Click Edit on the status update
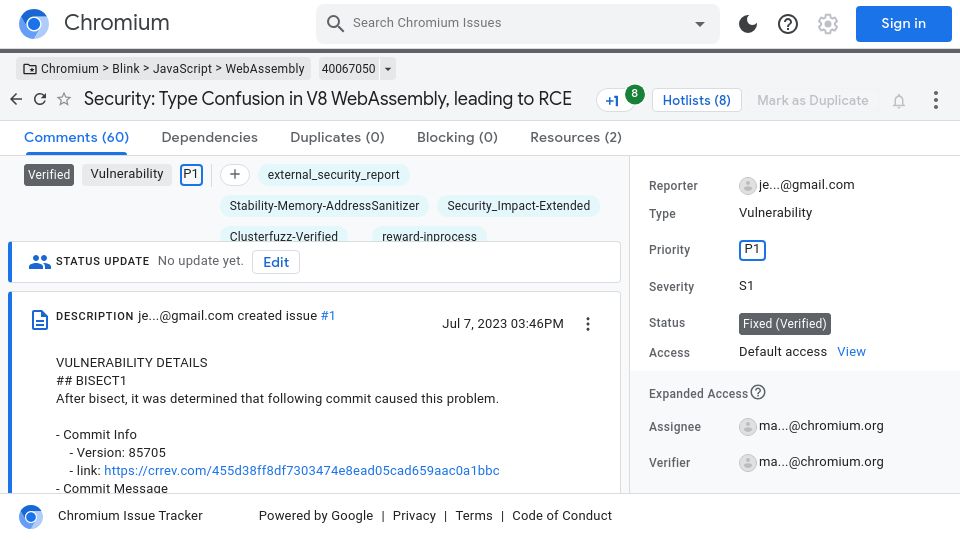The height and width of the screenshot is (540, 960). coord(276,262)
